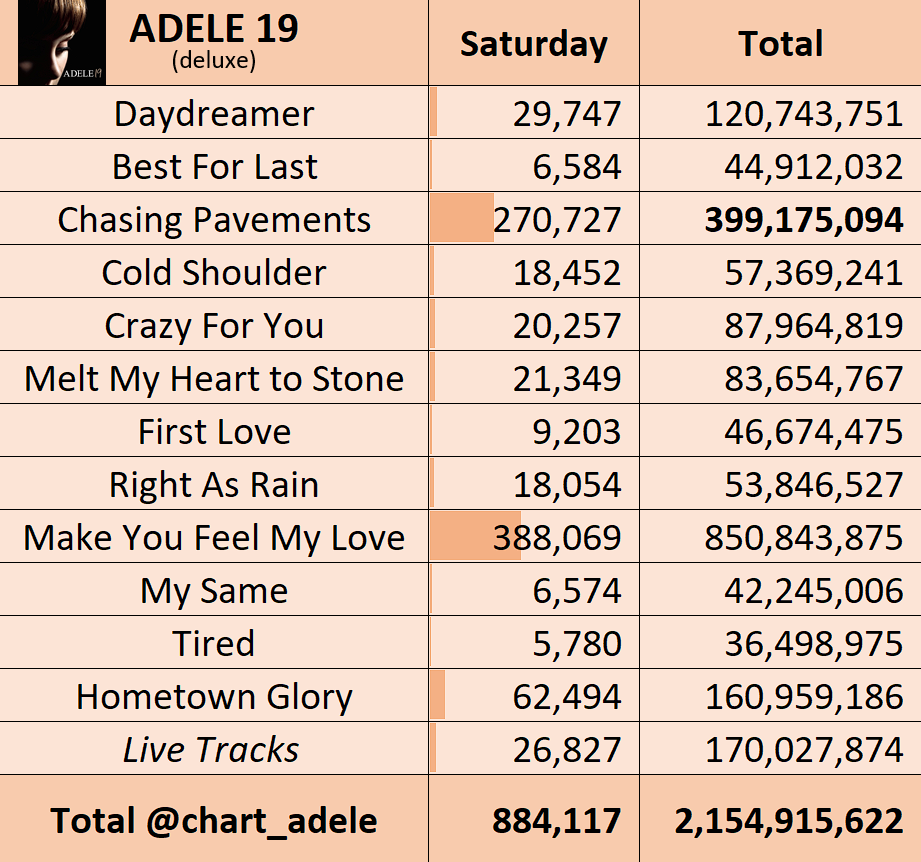The width and height of the screenshot is (921, 862).
Task: Click the Adele 19 album cover thumbnail
Action: [x=62, y=42]
